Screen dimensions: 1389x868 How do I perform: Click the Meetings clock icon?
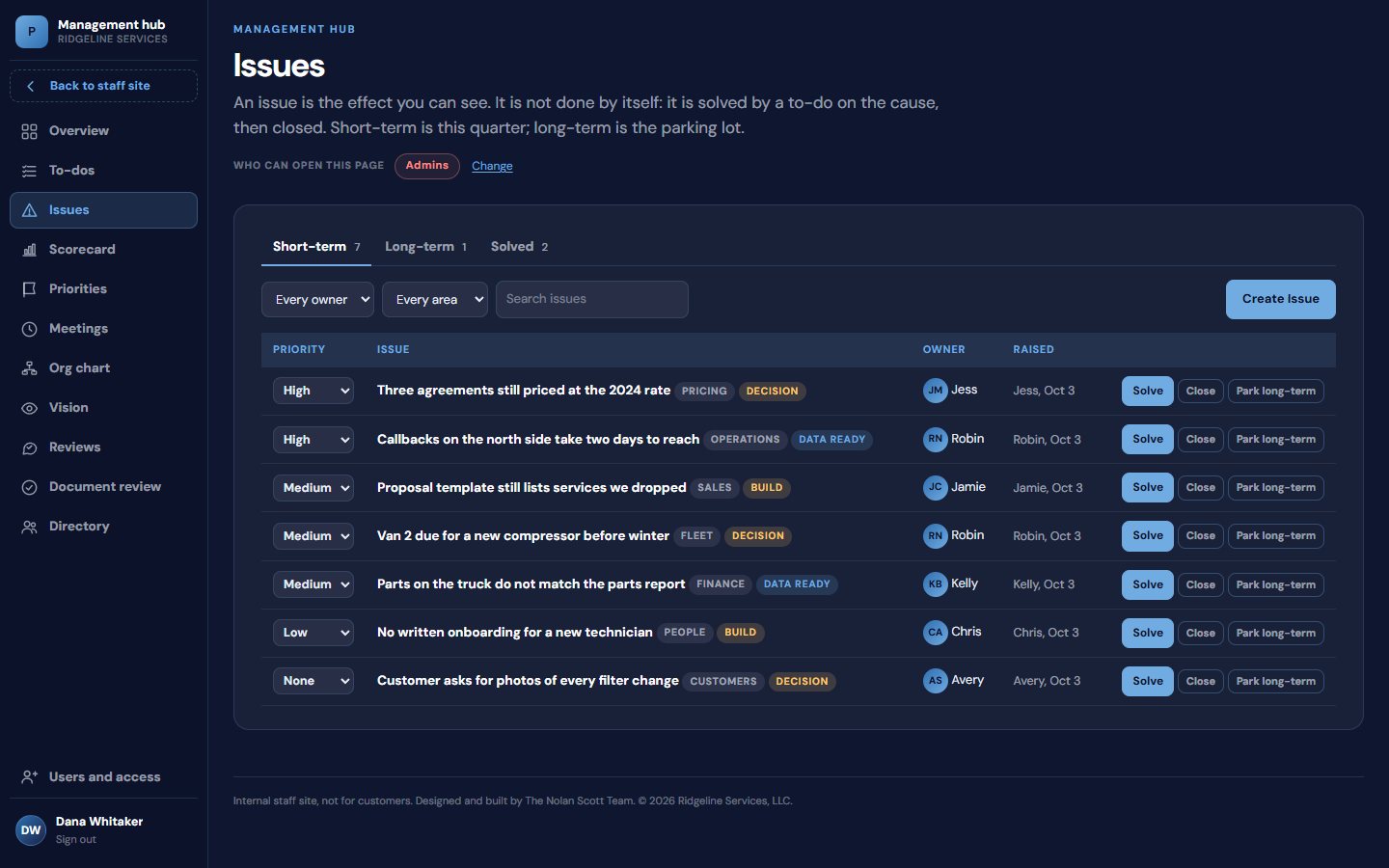tap(30, 329)
